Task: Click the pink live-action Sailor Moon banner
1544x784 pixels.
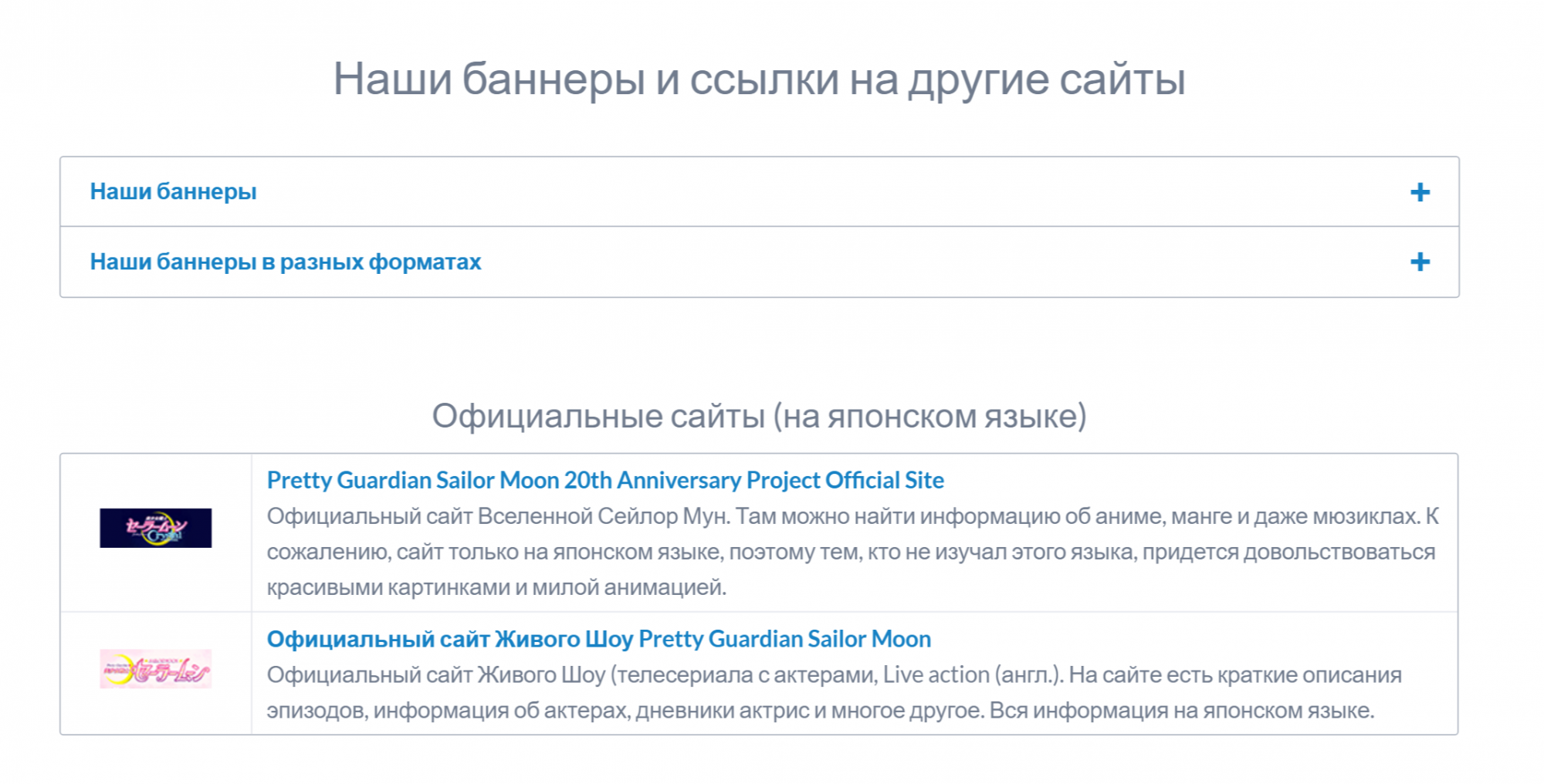Action: pos(155,668)
